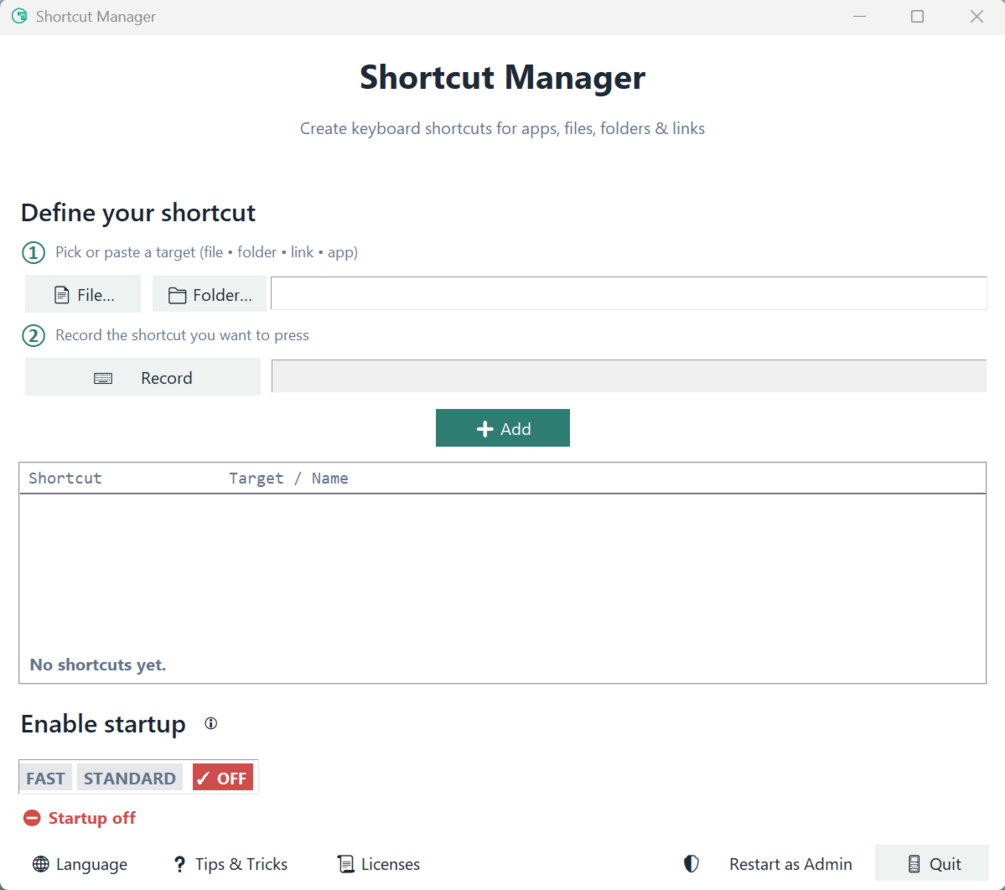Click the Target / Name column header
Screen dimensions: 1005x890
coord(288,478)
